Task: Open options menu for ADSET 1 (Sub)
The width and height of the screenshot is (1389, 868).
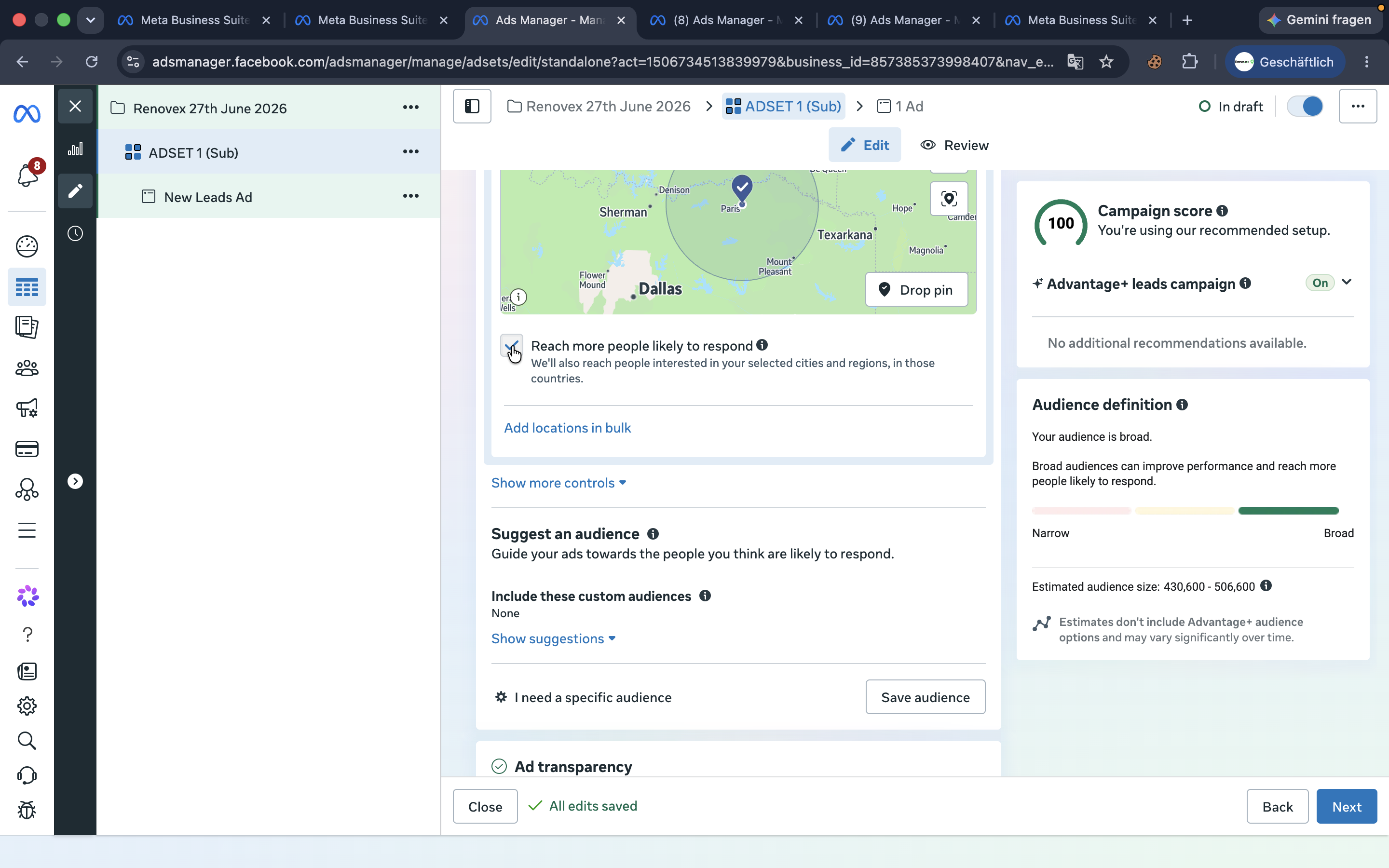Action: (x=410, y=152)
